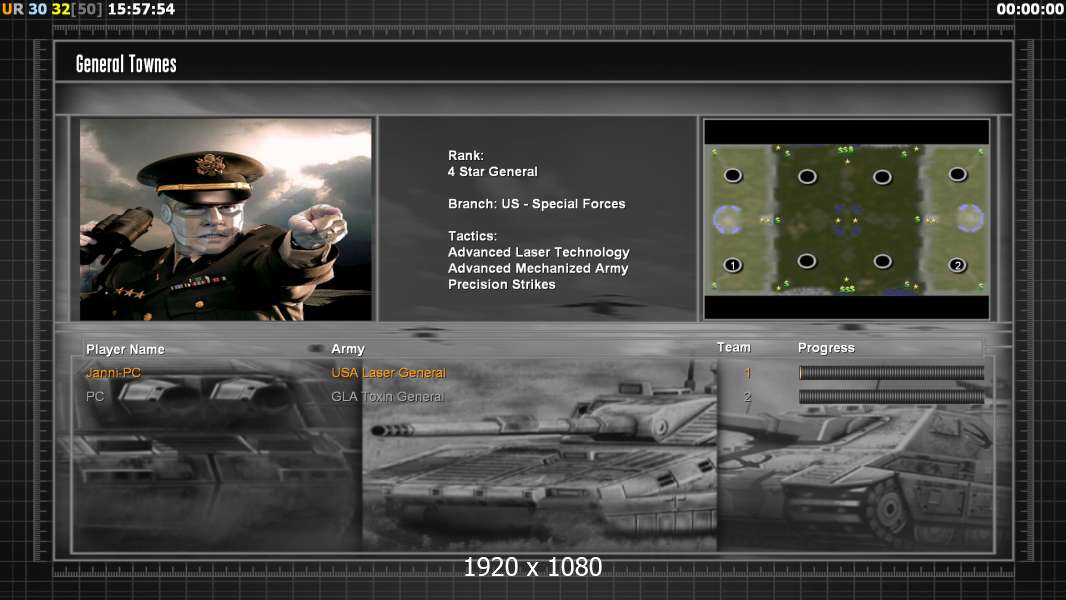Image resolution: width=1066 pixels, height=600 pixels.
Task: Select the 'Janni-PC' player name
Action: 113,372
